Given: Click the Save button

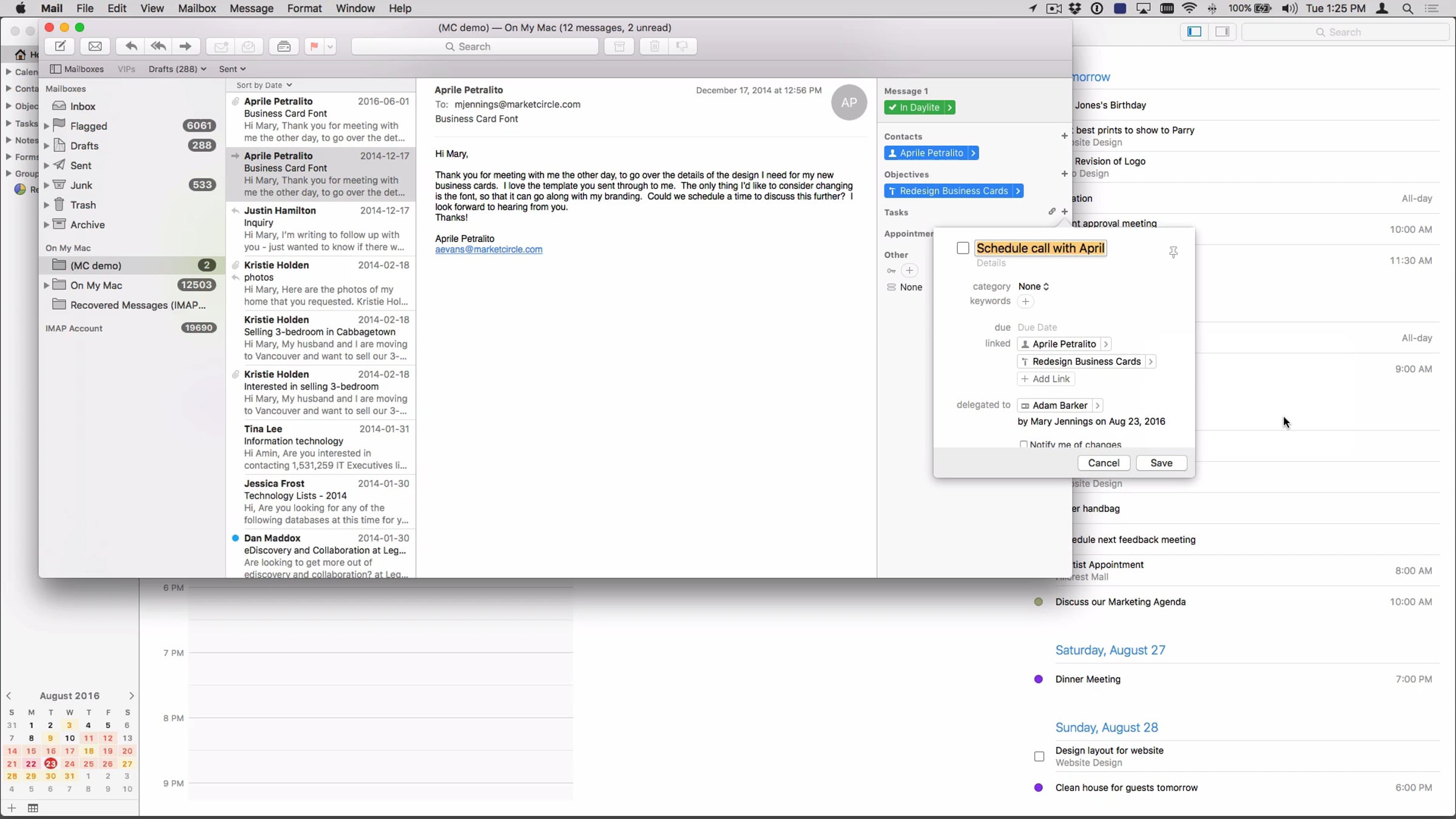Looking at the screenshot, I should click(1161, 463).
